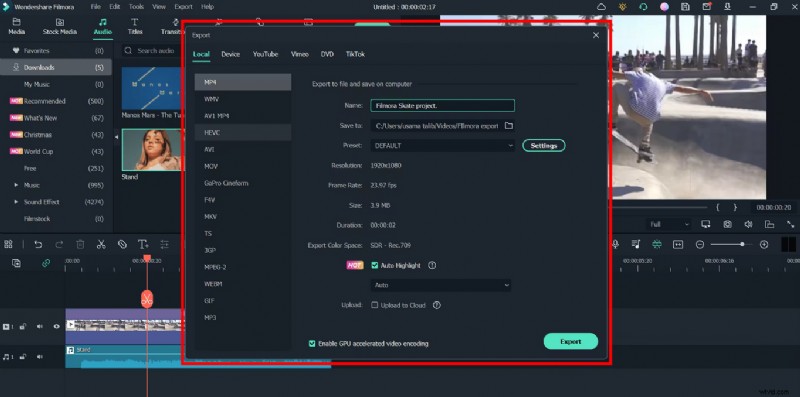Select the GIF format

pyautogui.click(x=243, y=301)
